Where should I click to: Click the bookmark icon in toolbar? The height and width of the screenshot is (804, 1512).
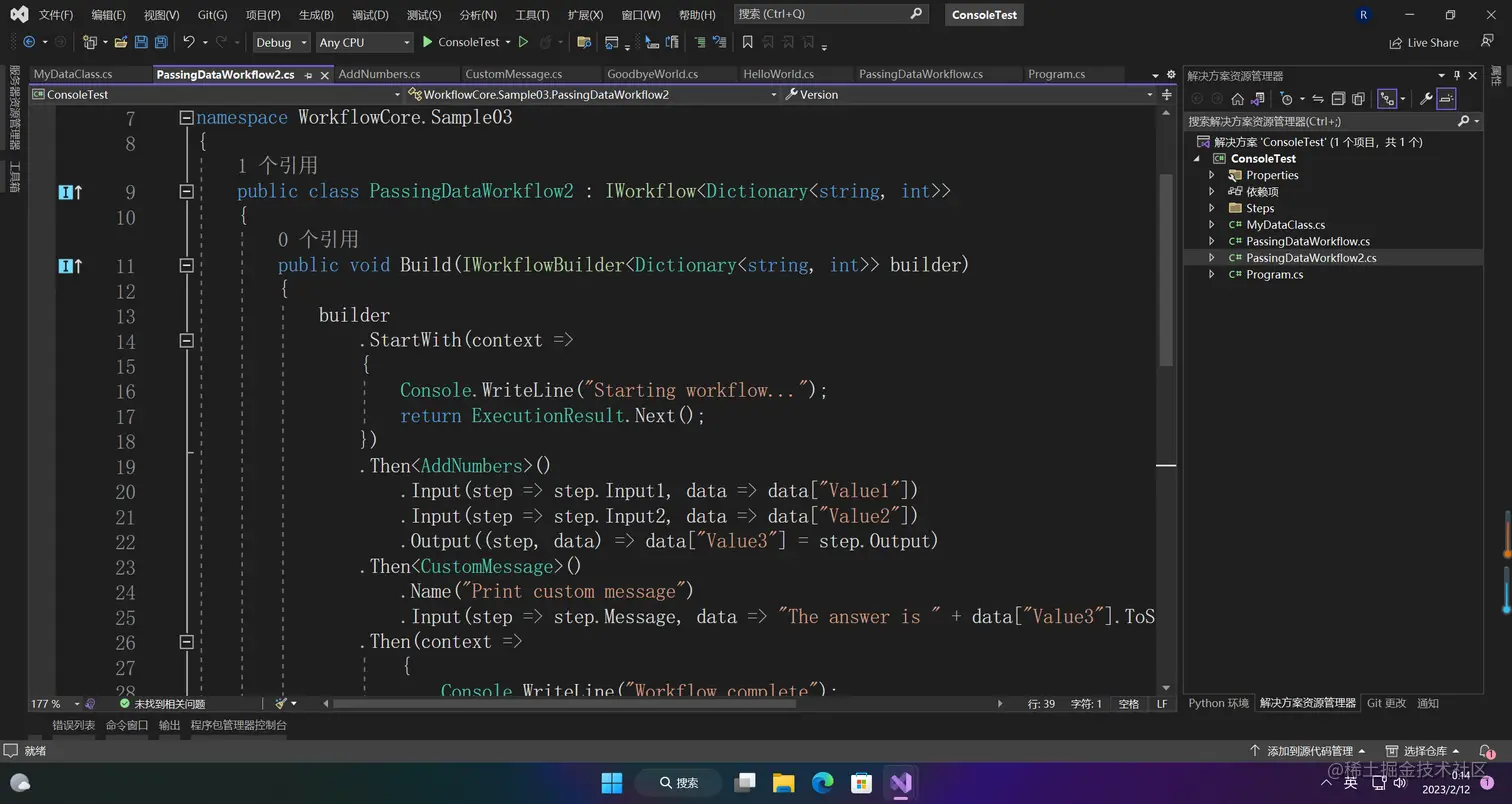747,42
